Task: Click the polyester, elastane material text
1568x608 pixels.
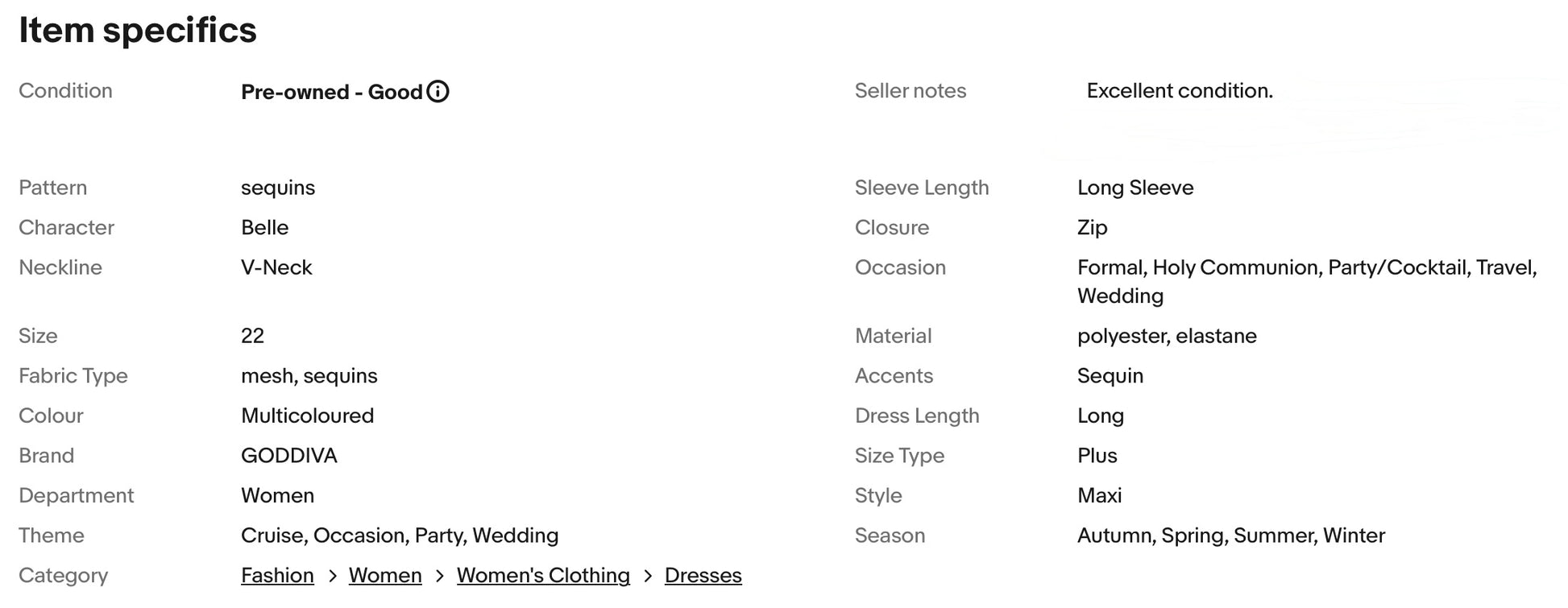Action: (x=1166, y=336)
